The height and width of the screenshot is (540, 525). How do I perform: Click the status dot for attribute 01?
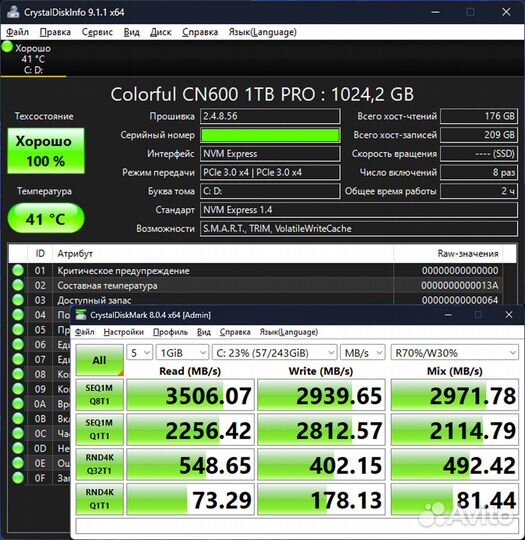[18, 270]
